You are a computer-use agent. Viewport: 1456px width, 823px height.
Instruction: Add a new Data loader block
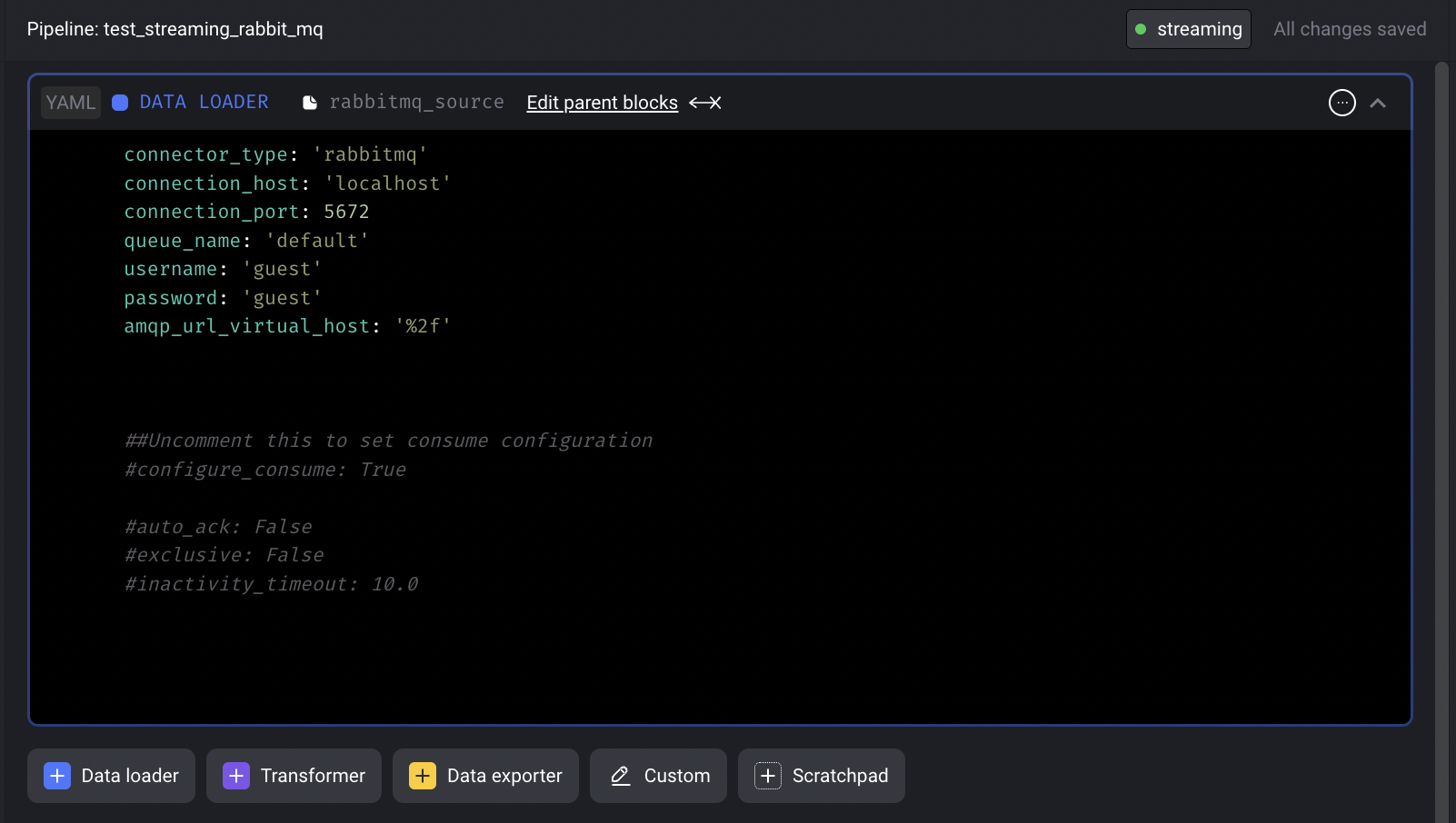click(x=111, y=776)
